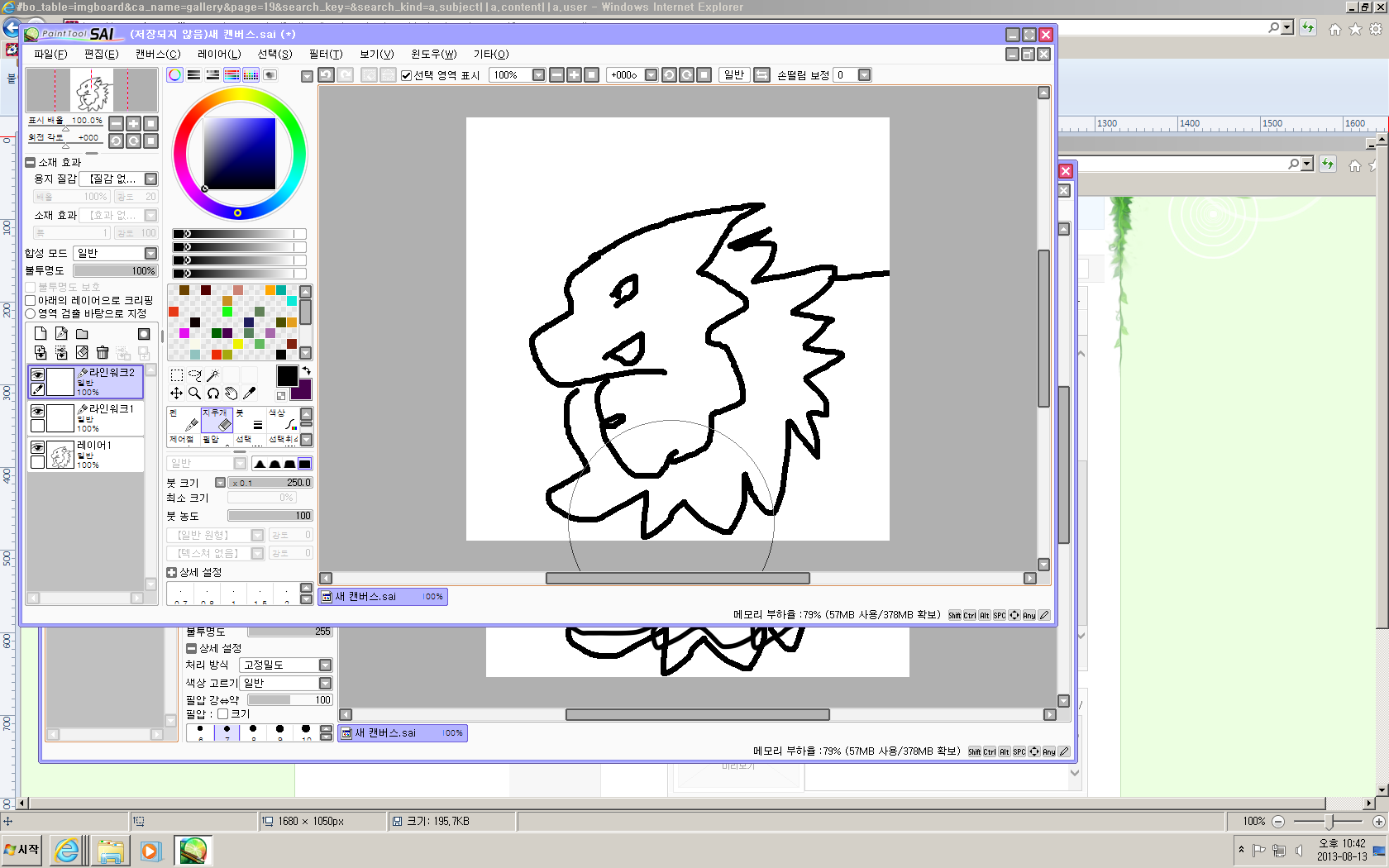1389x868 pixels.
Task: Pick the Eyedropper color picker tool
Action: 250,393
